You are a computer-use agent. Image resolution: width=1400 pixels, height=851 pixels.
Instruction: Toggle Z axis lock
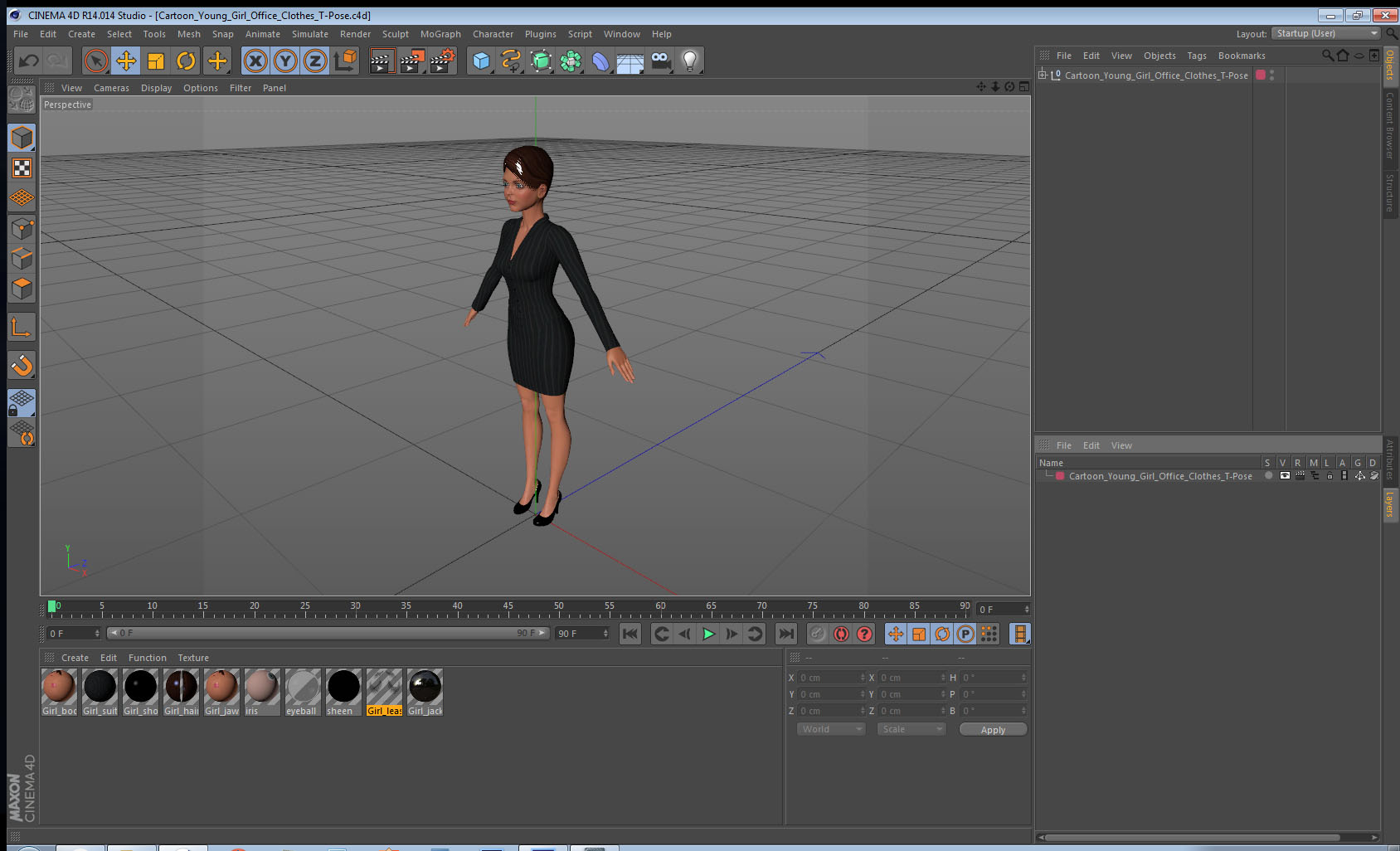tap(315, 61)
